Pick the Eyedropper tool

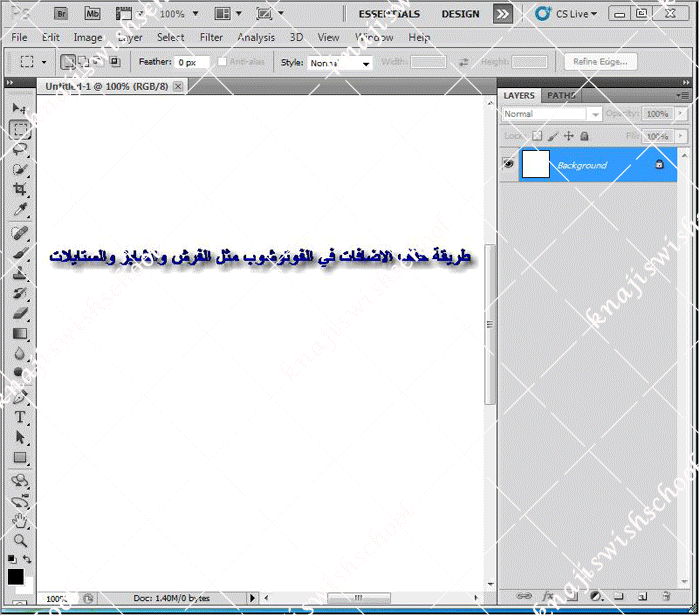tap(19, 209)
